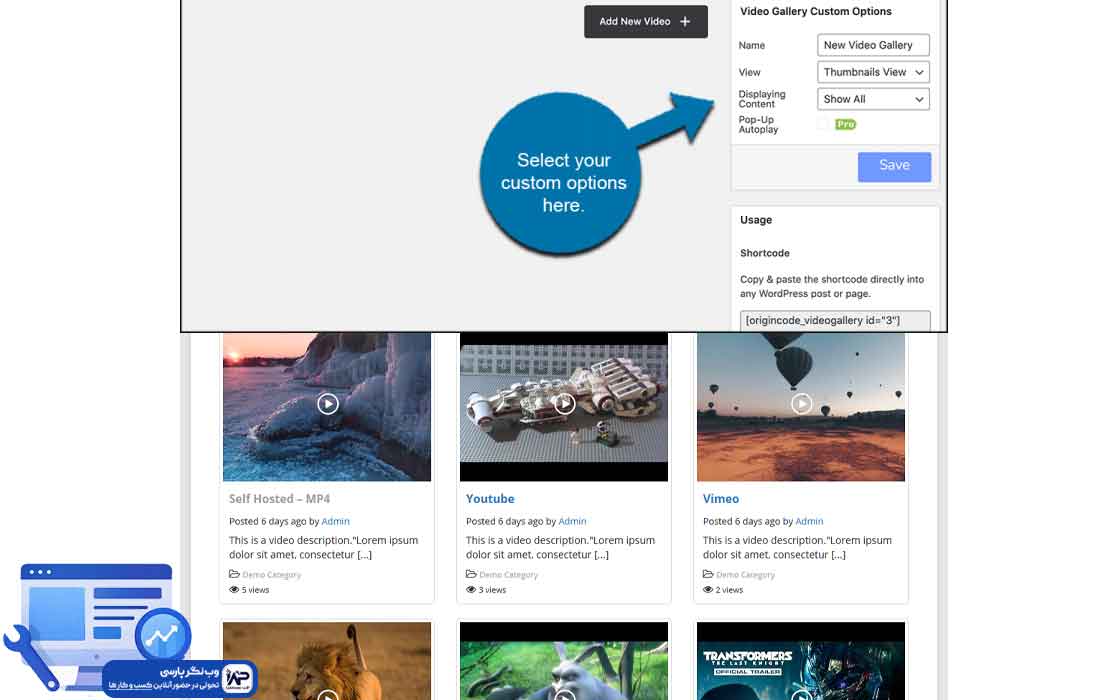
Task: Open the Vimeo video title link
Action: pos(721,499)
